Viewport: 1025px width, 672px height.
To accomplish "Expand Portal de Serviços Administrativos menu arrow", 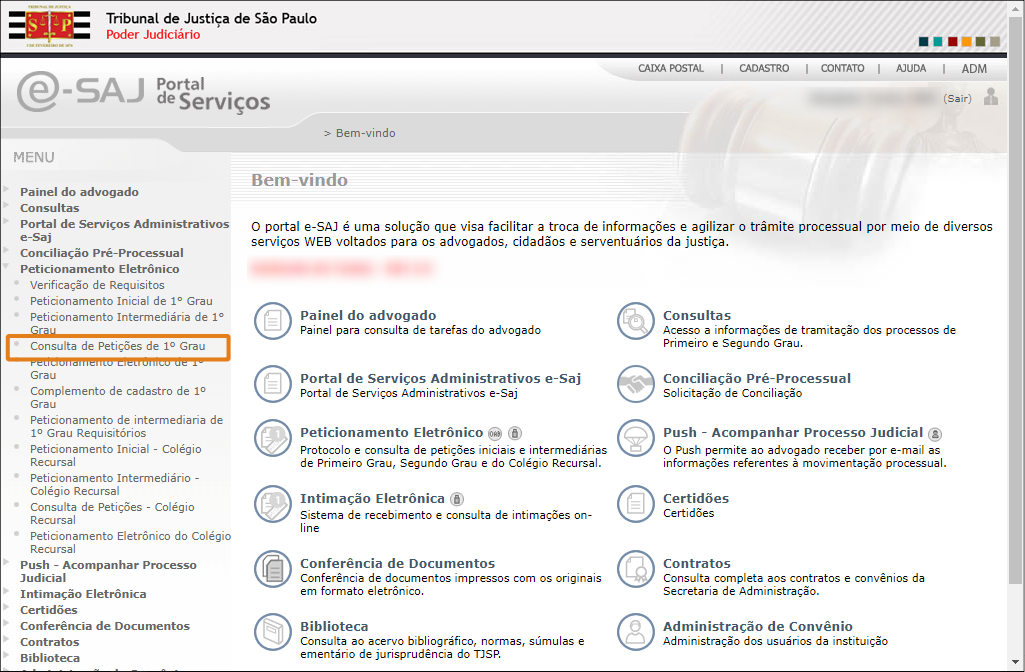I will click(x=6, y=222).
